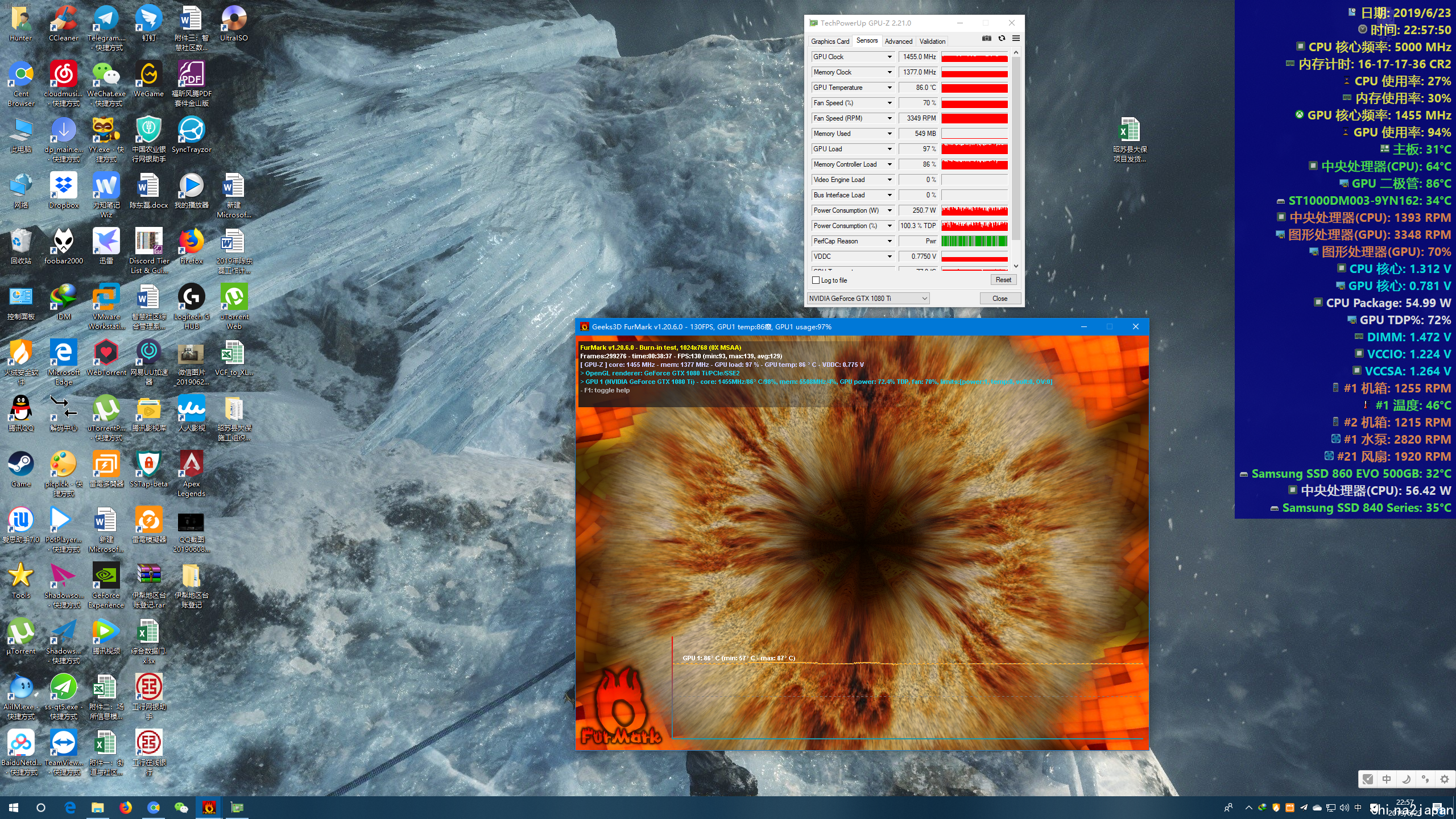Switch to the Sensors tab

(867, 40)
